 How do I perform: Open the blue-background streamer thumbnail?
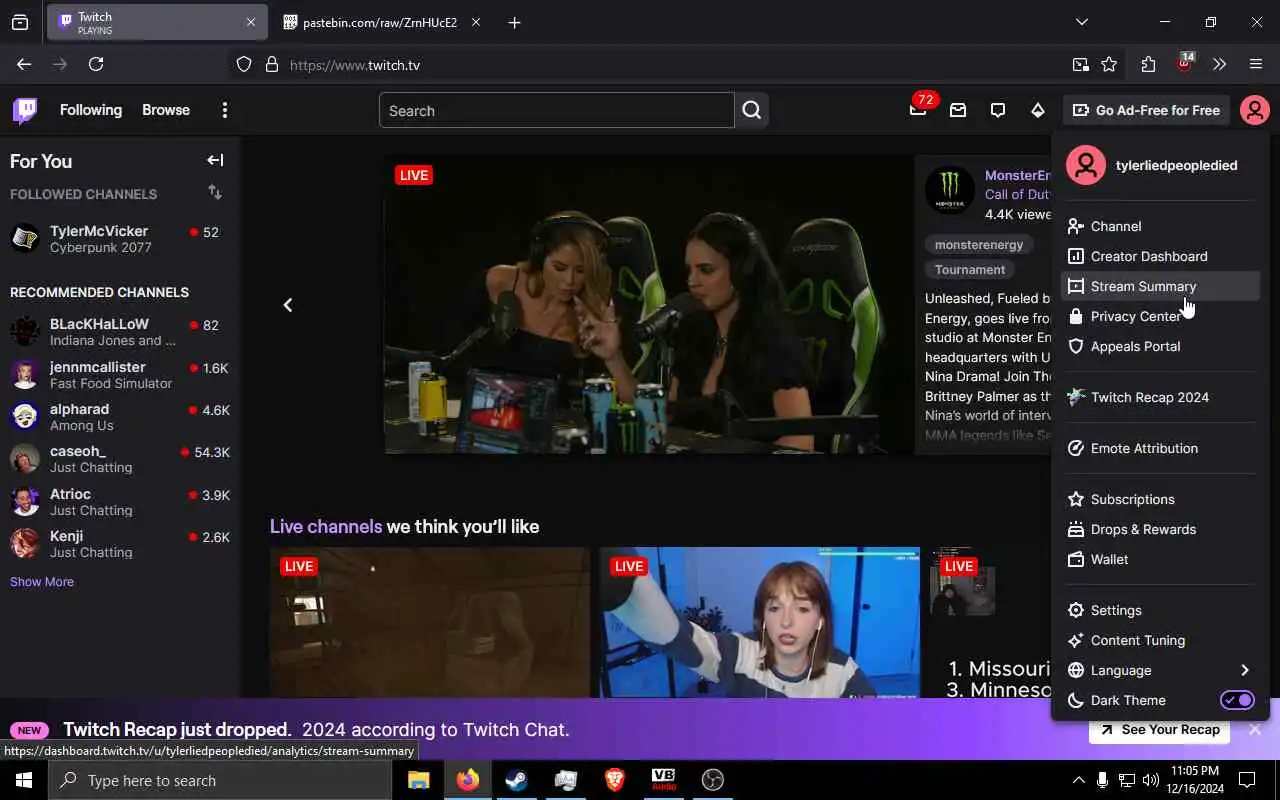[x=760, y=622]
